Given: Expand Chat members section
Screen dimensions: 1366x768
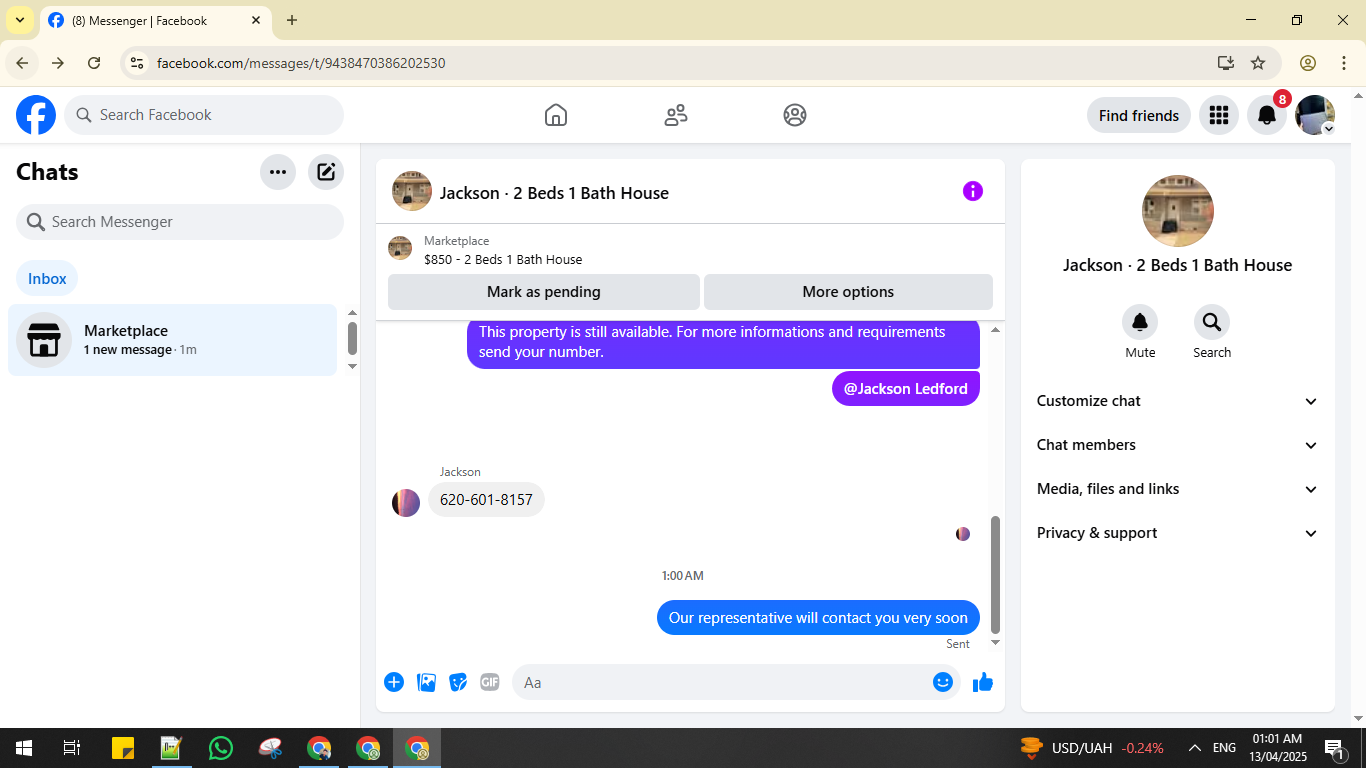Looking at the screenshot, I should coord(1178,445).
